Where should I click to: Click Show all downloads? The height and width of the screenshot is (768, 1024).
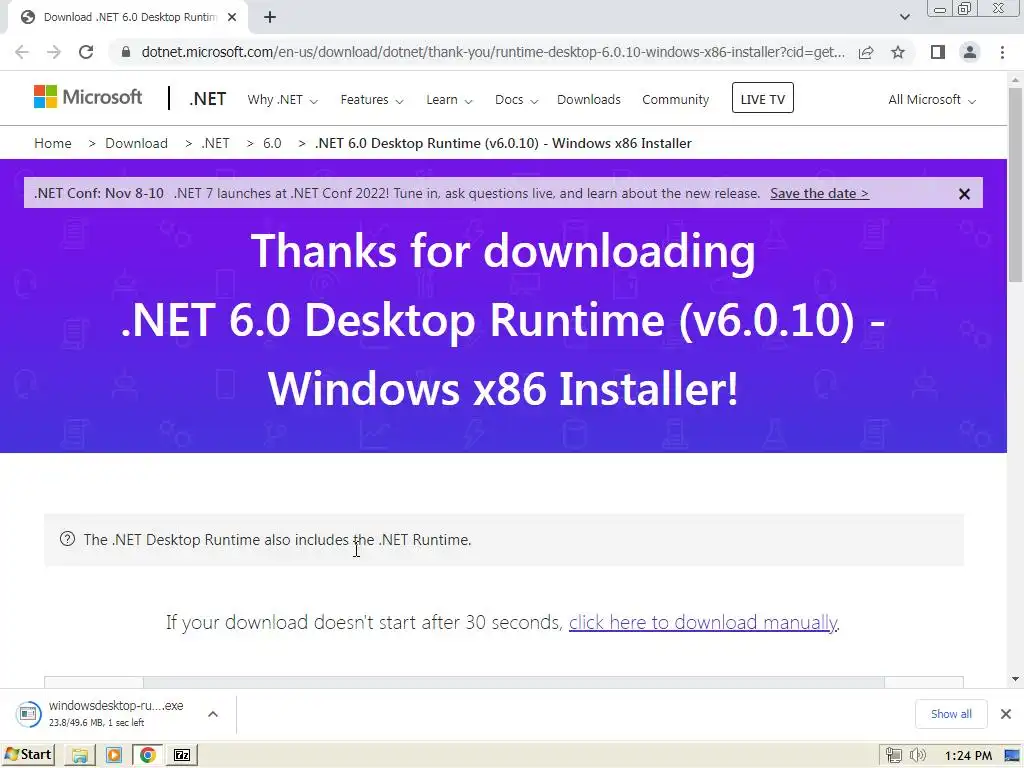(951, 714)
